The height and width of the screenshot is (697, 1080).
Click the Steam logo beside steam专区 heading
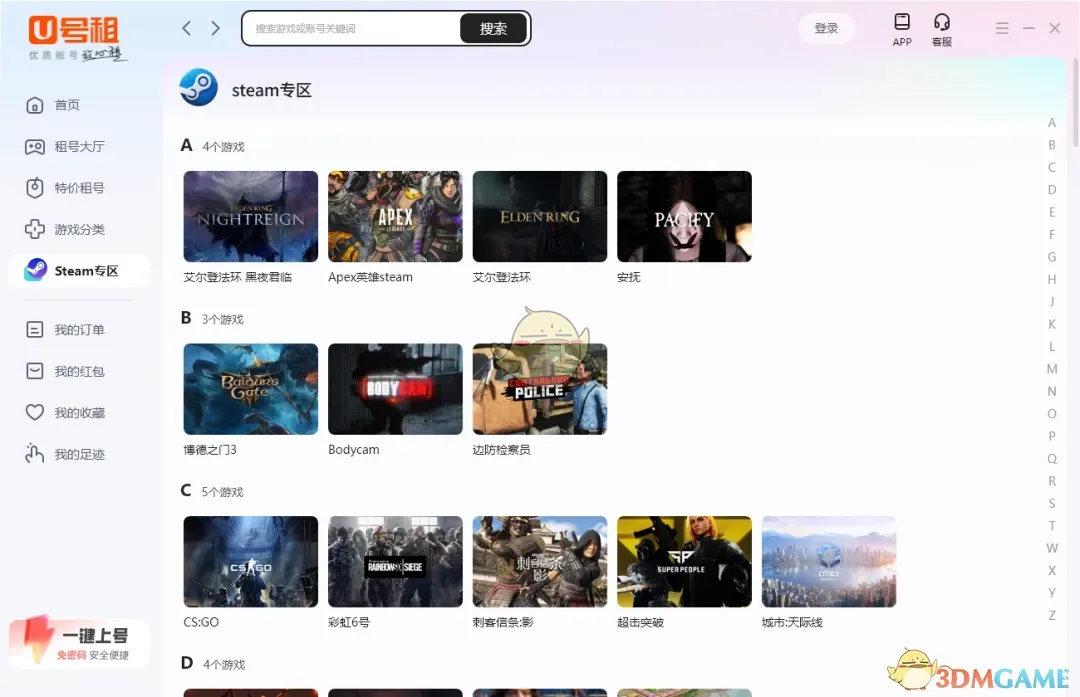[198, 87]
